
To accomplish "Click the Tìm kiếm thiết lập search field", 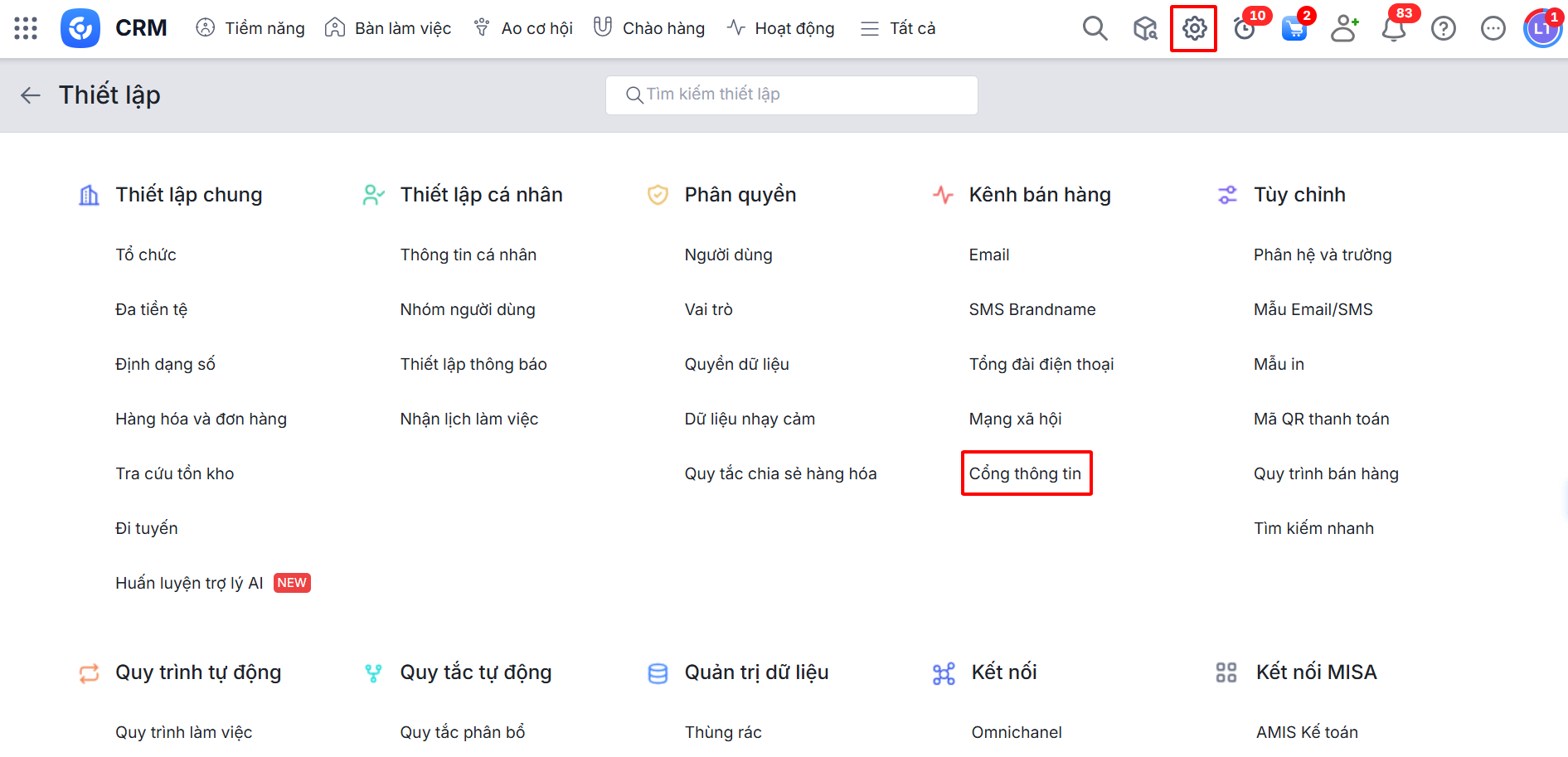I will 792,95.
